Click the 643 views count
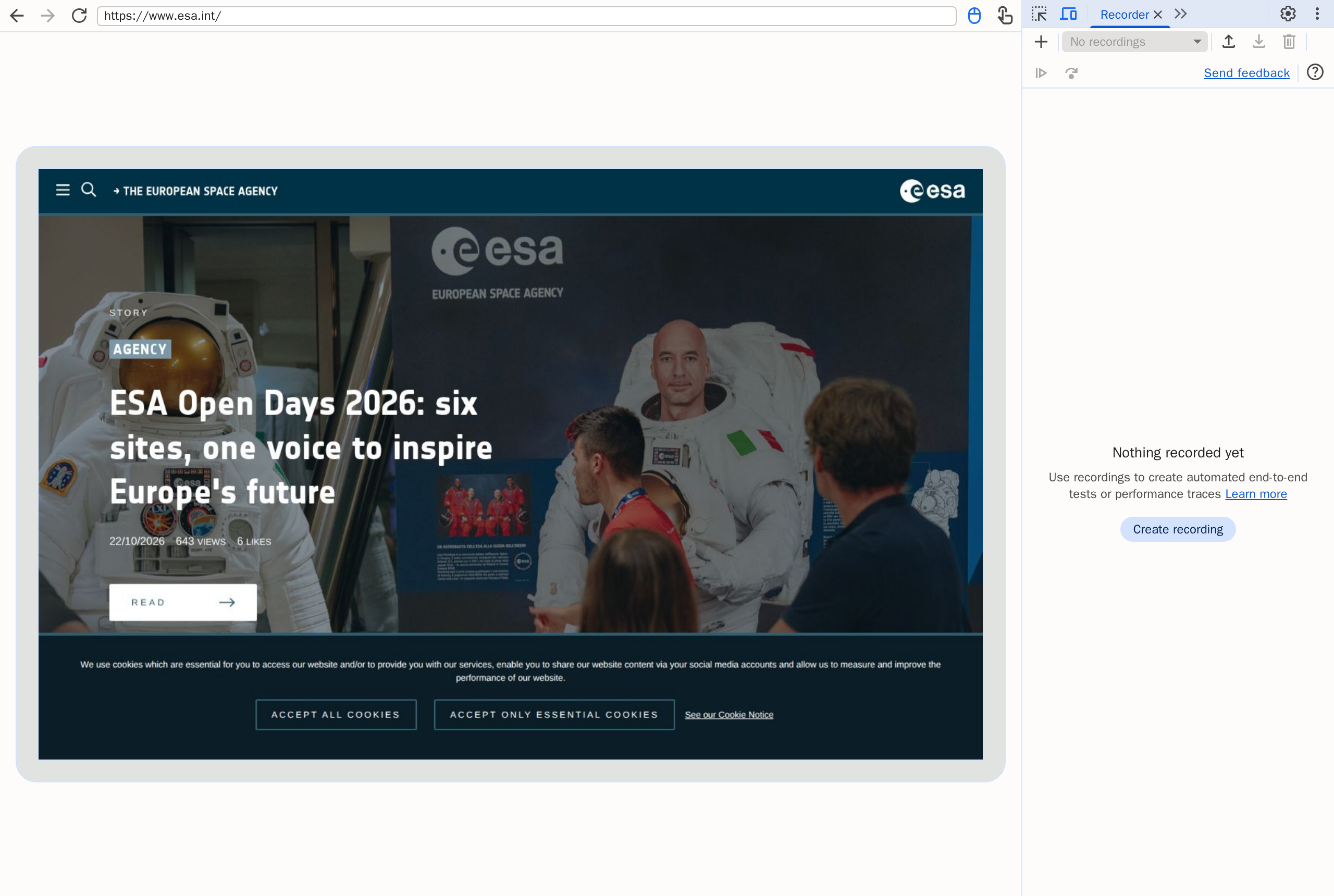The width and height of the screenshot is (1334, 896). [x=201, y=541]
